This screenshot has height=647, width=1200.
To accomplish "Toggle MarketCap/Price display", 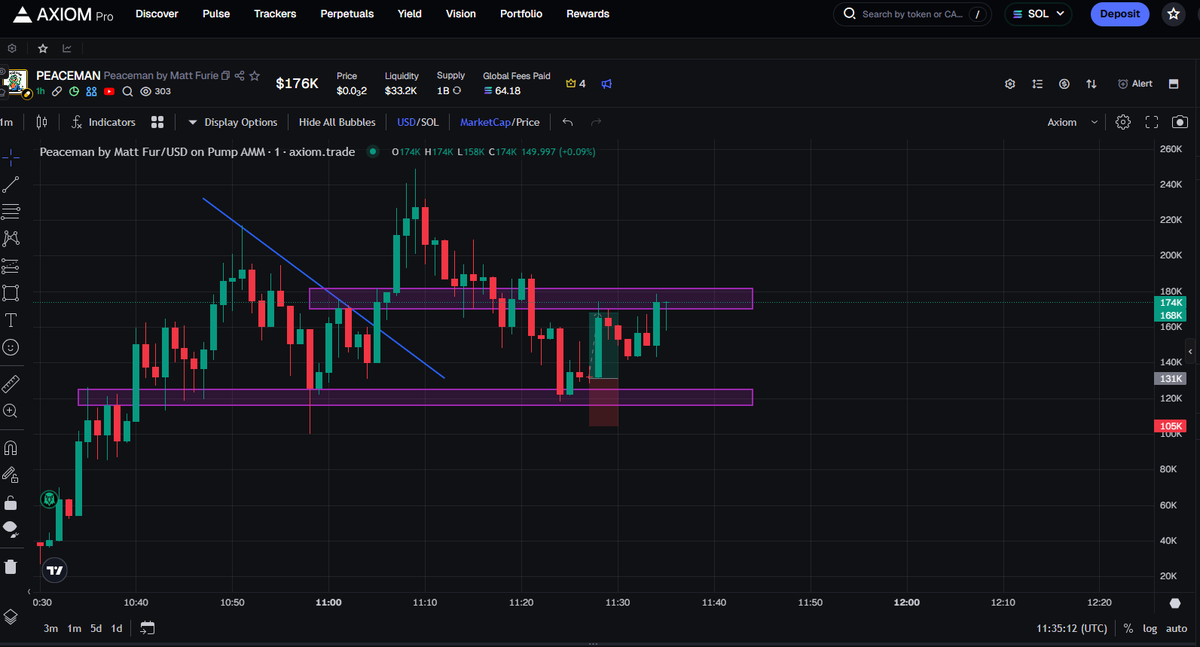I will (500, 122).
